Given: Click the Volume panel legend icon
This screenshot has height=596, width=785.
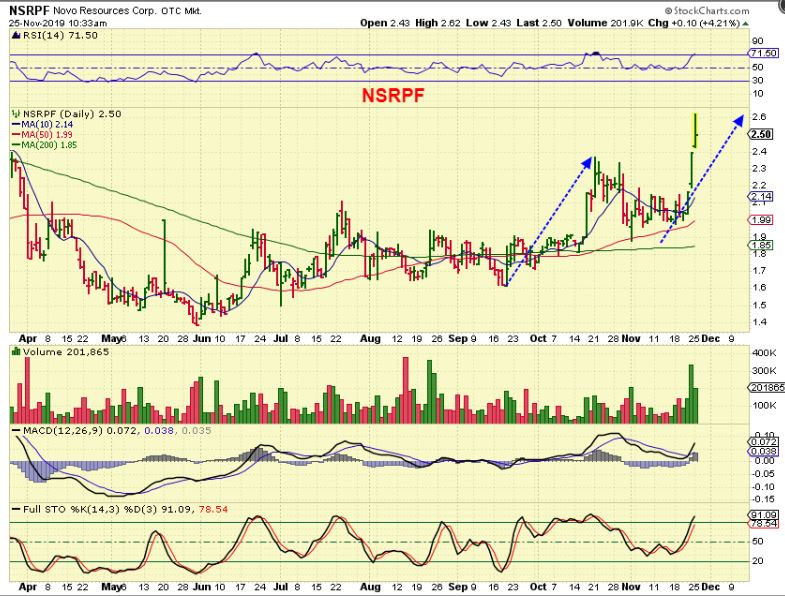Looking at the screenshot, I should [16, 352].
